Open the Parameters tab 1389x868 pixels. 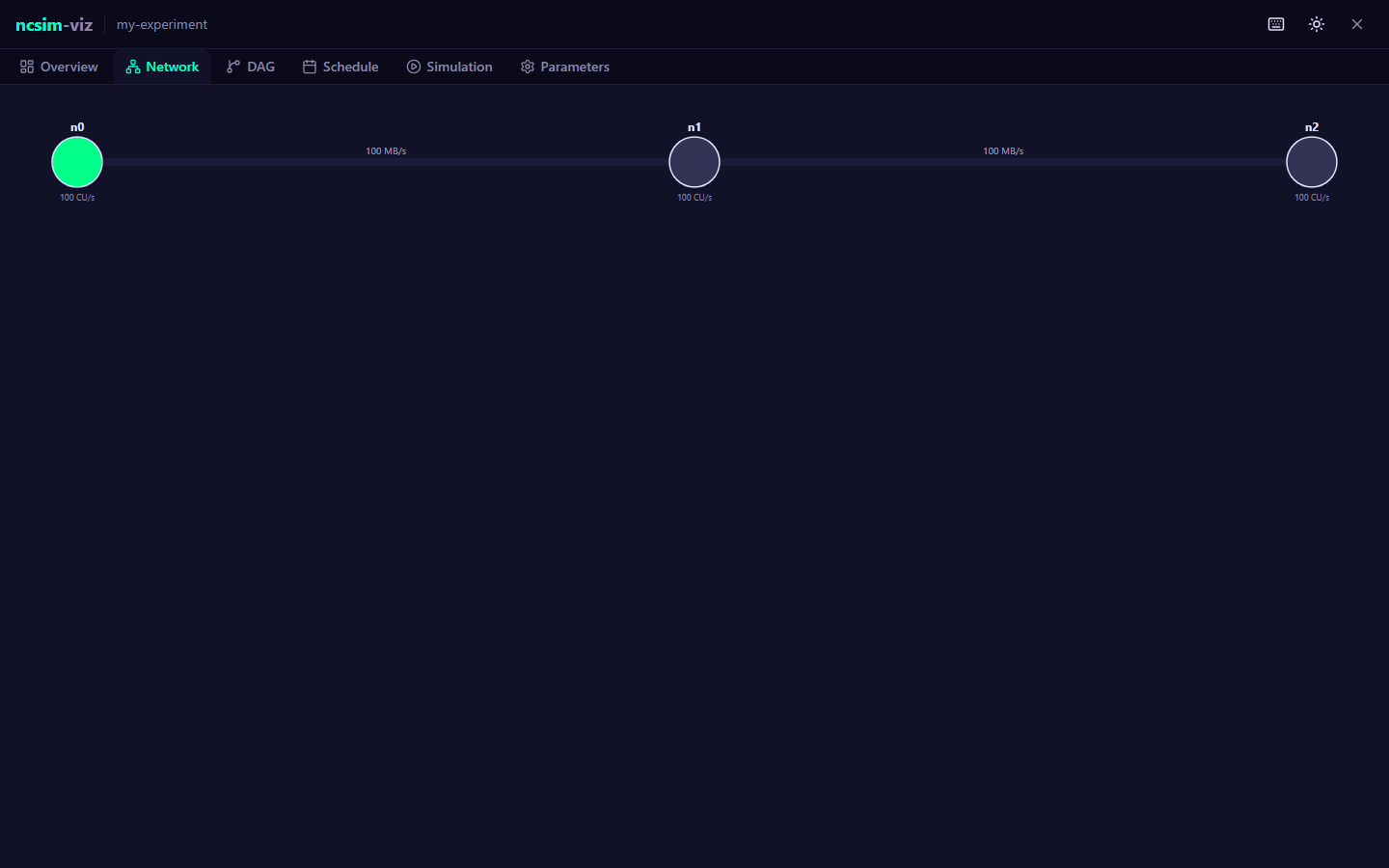(565, 67)
